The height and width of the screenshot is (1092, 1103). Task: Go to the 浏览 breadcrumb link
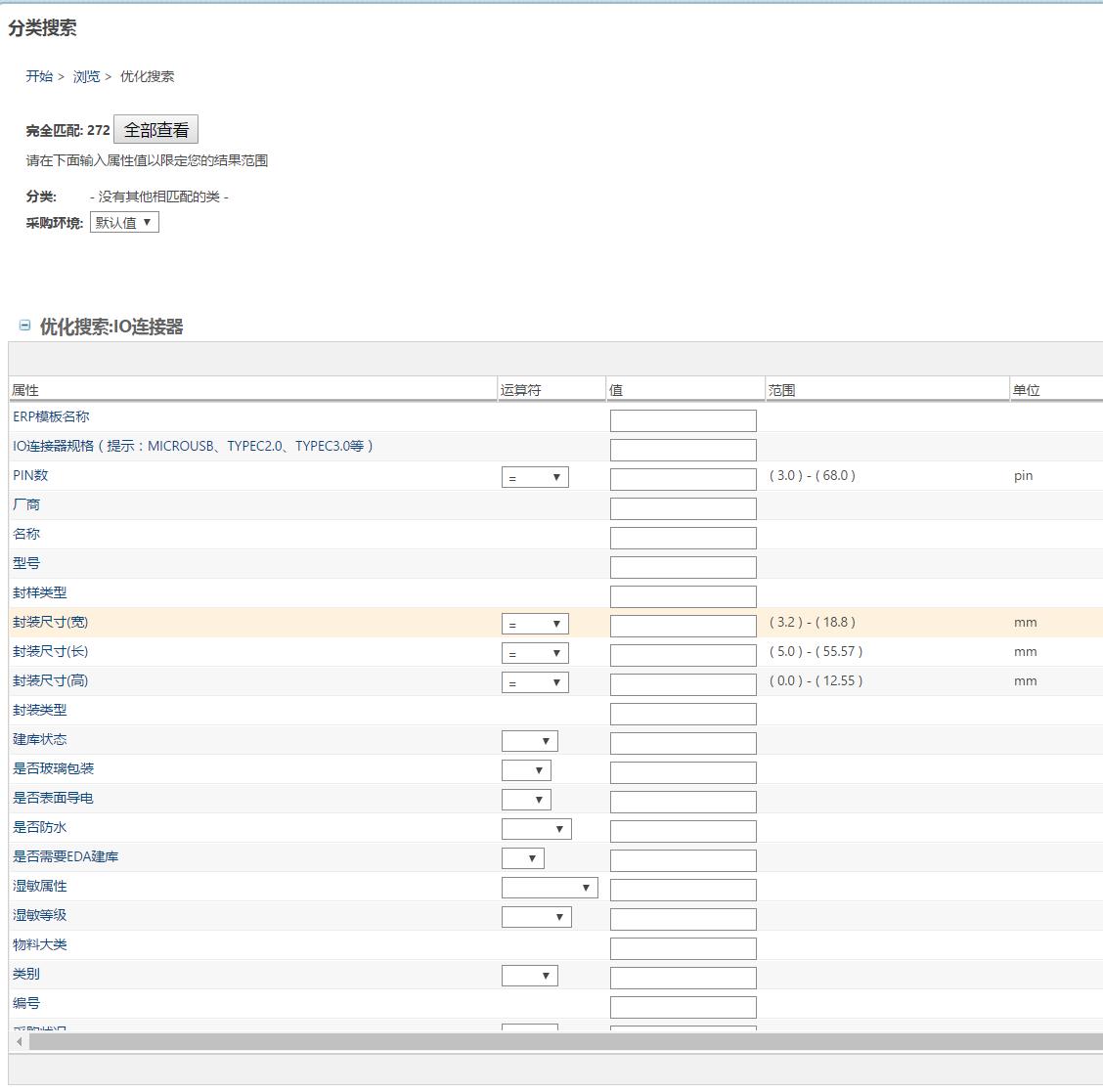(x=86, y=76)
